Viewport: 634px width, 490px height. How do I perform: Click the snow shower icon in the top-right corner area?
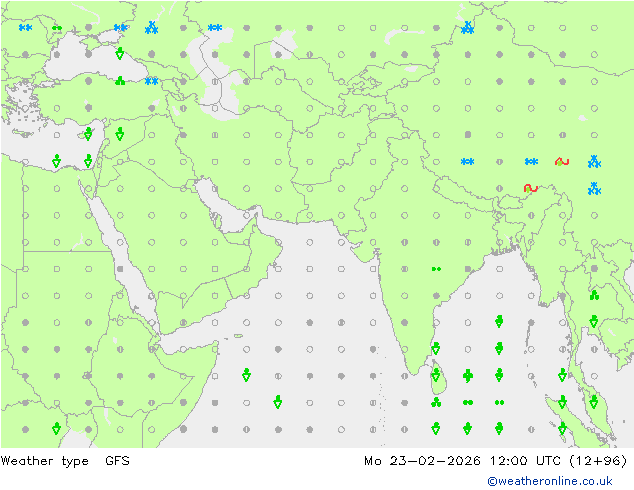(467, 28)
